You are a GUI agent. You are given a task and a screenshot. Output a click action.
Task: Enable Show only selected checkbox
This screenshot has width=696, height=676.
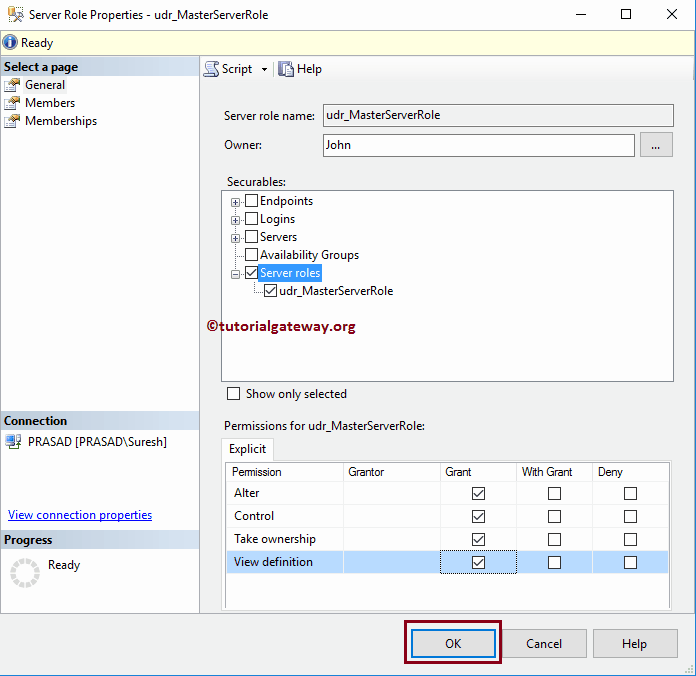tap(234, 394)
